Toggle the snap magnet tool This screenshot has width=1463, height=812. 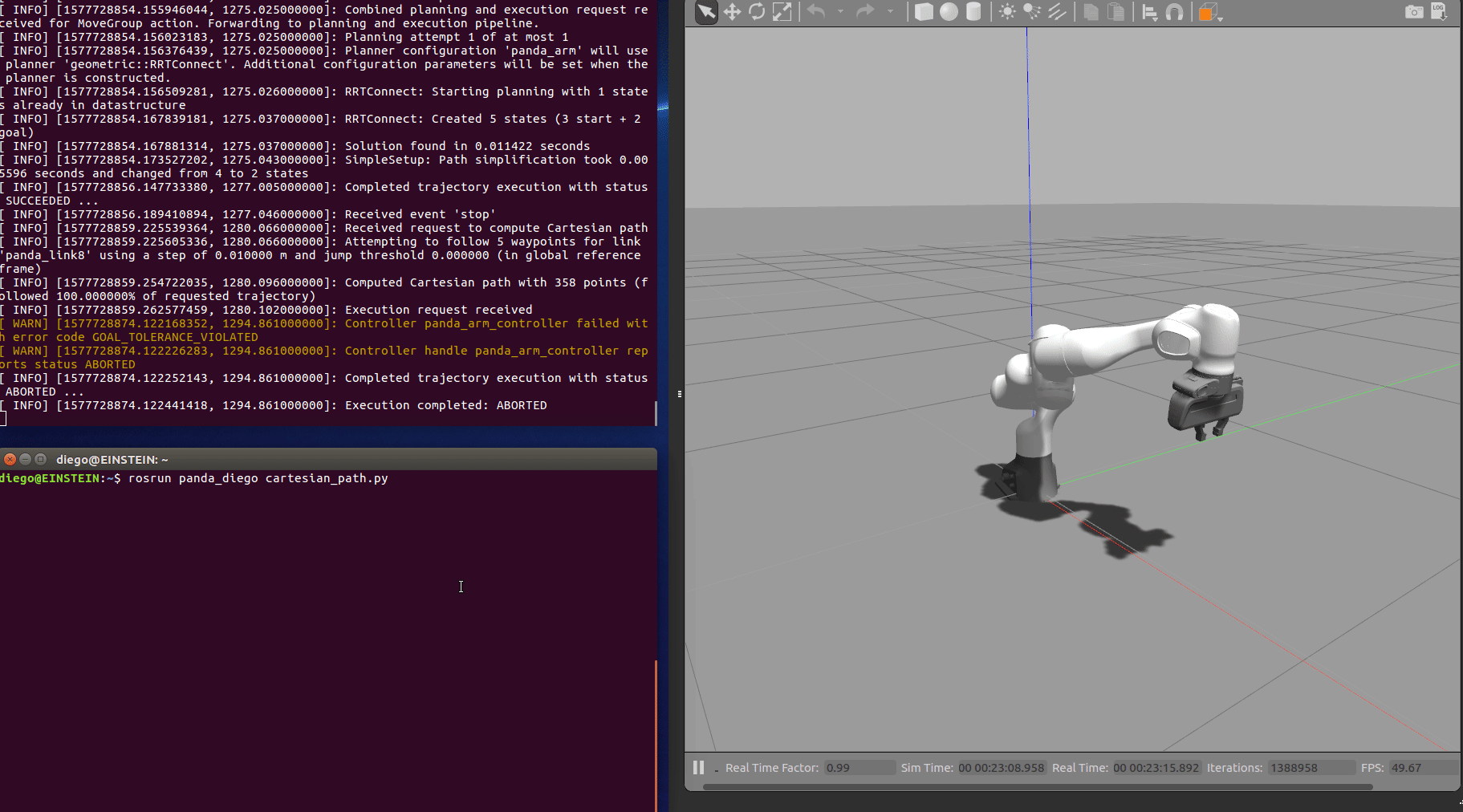pos(1175,12)
